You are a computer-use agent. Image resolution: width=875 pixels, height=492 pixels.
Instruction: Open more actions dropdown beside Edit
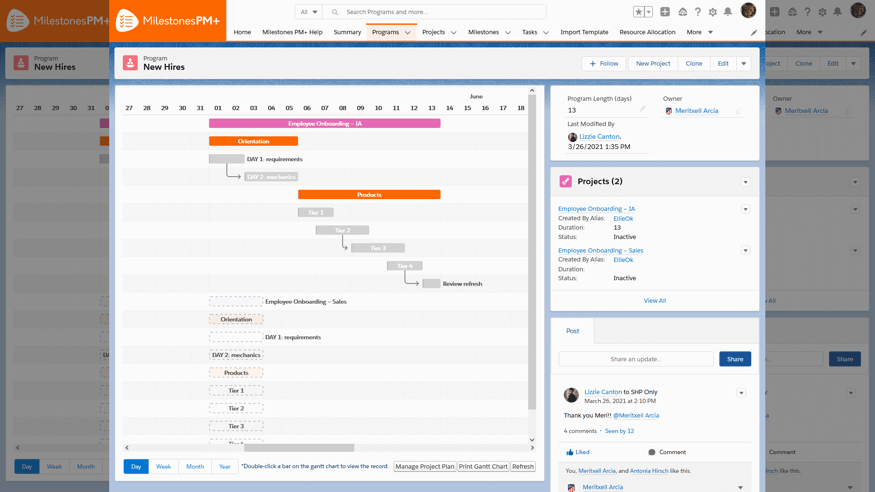tap(743, 64)
